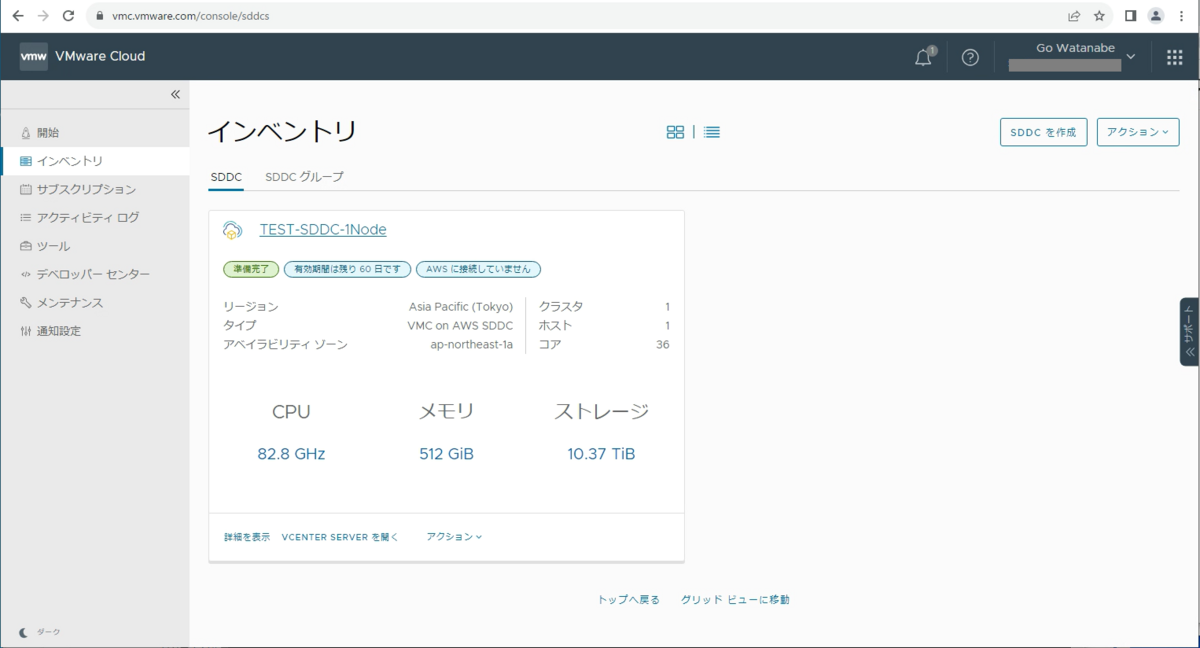Open TEST-SDDC-1Node details link
The image size is (1200, 648).
[x=322, y=229]
